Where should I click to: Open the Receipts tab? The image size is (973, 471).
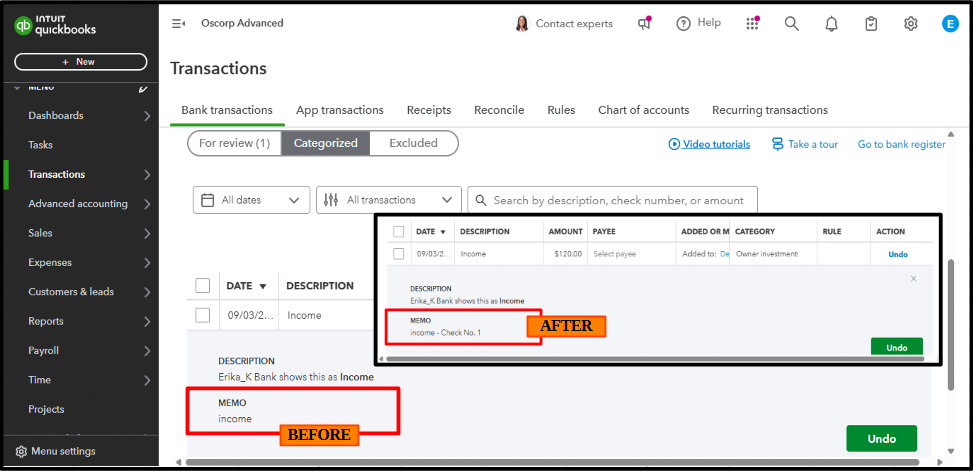point(429,110)
